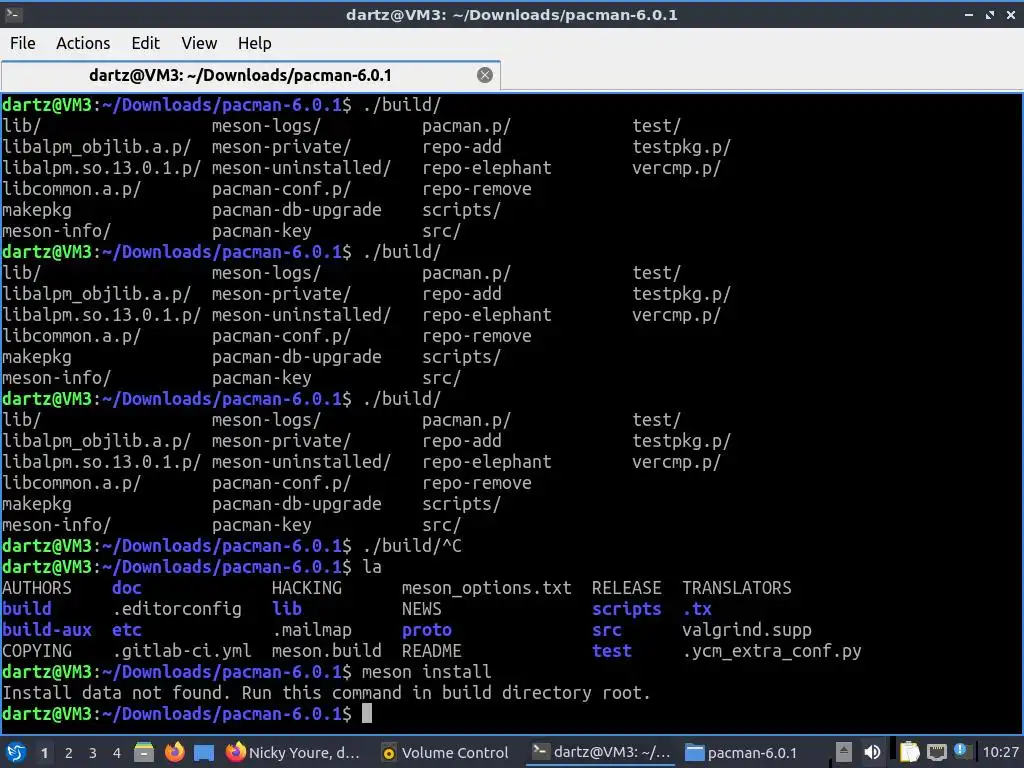The height and width of the screenshot is (768, 1024).
Task: Click the 'meson install' command text
Action: tap(426, 672)
